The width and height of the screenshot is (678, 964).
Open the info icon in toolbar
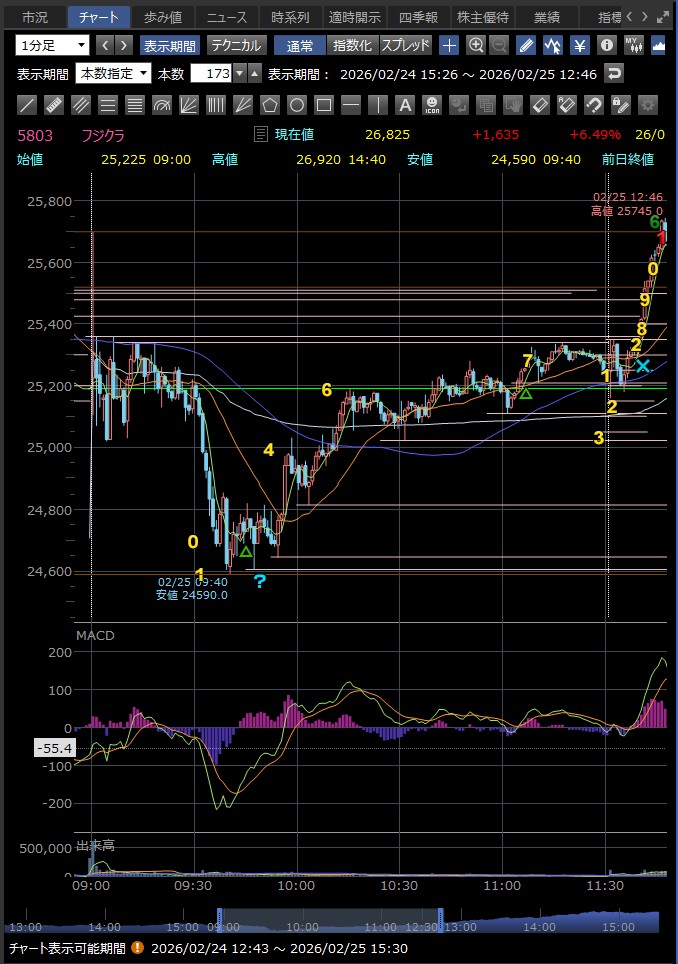[605, 45]
